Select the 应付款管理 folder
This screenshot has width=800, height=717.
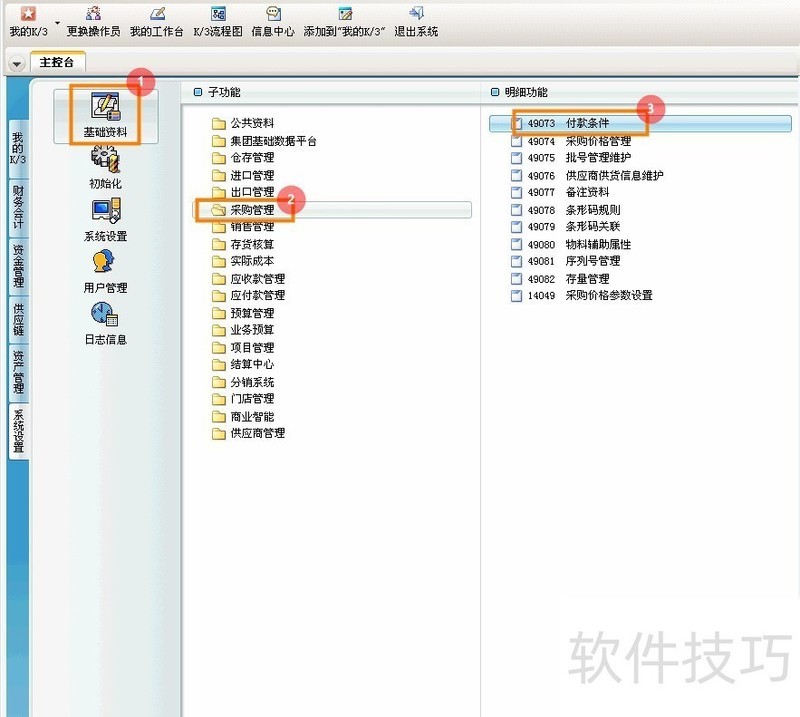[257, 296]
